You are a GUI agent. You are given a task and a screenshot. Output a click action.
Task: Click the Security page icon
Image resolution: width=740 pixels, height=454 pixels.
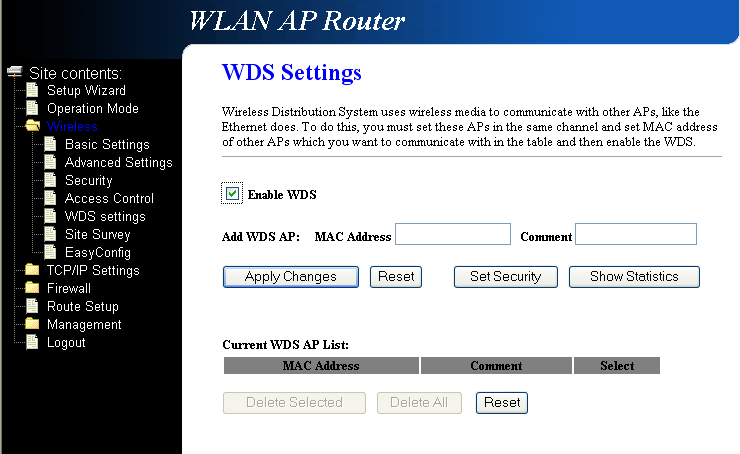51,181
